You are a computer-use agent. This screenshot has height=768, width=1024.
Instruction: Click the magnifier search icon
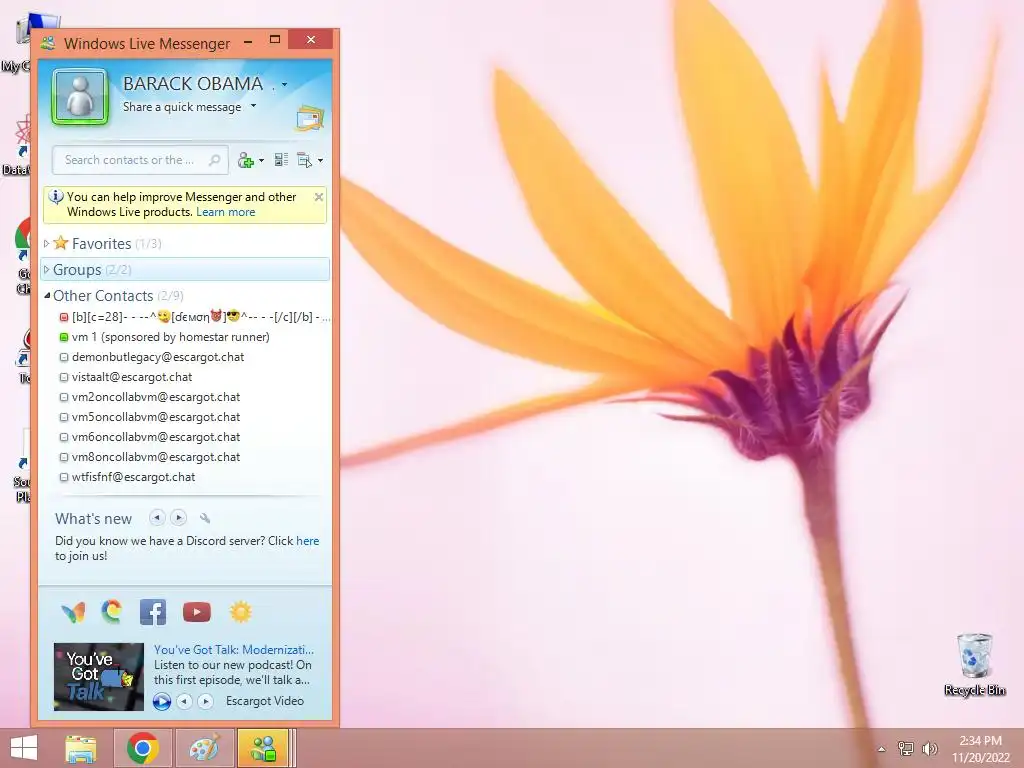point(214,160)
